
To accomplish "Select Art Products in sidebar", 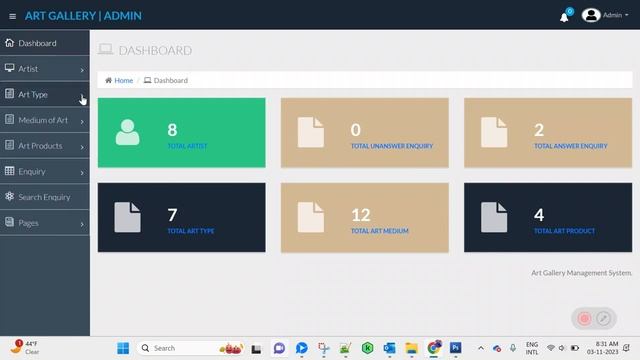I will pyautogui.click(x=44, y=146).
